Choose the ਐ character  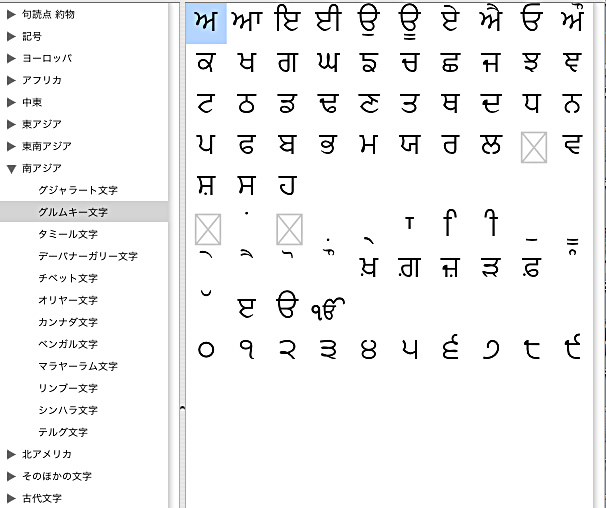491,19
